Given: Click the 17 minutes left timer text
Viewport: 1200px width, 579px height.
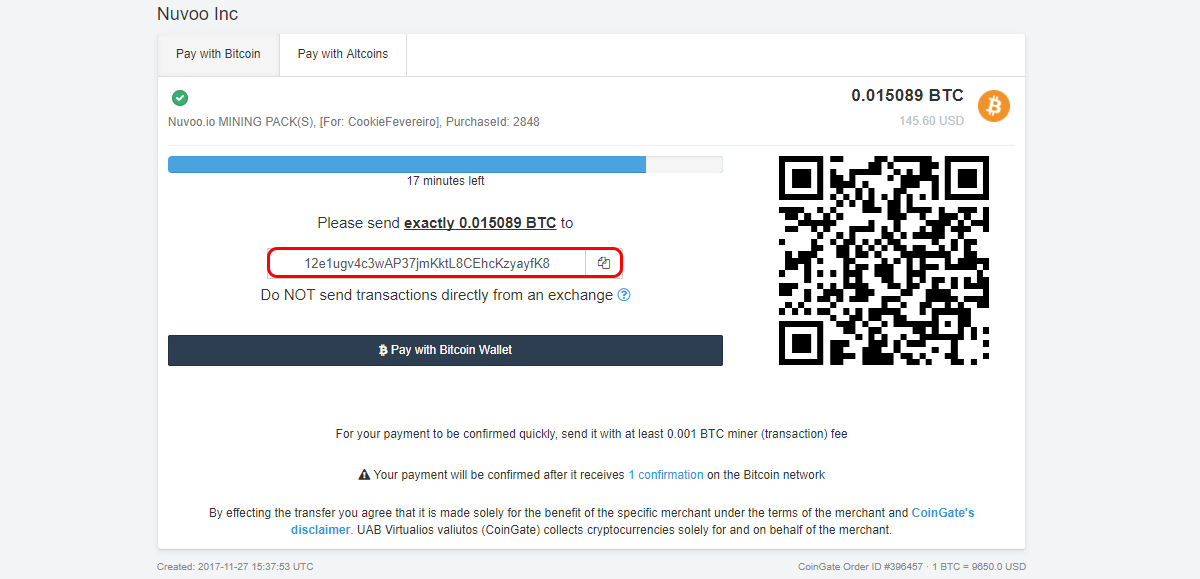Looking at the screenshot, I should coord(445,181).
